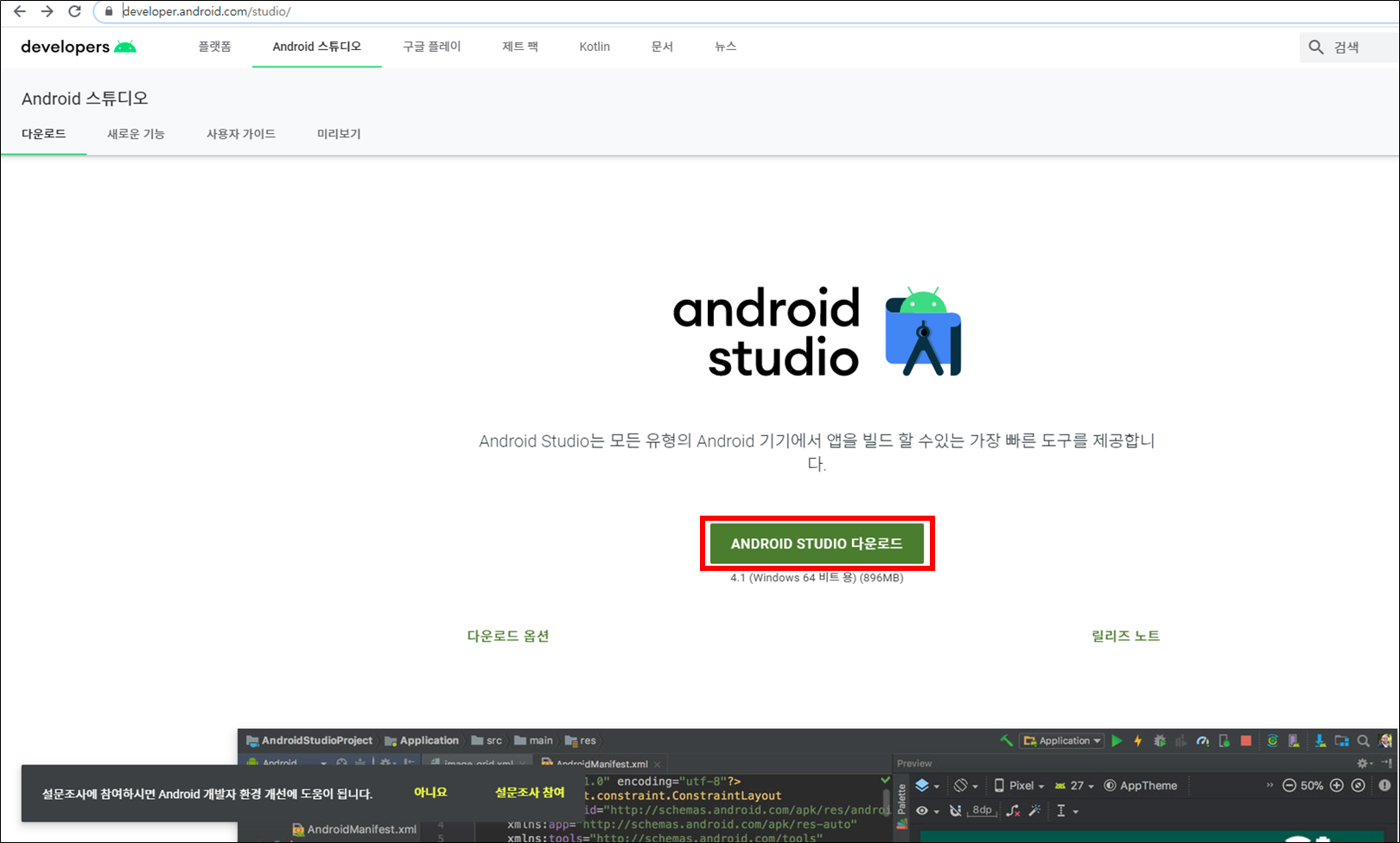Viewport: 1400px width, 843px height.
Task: Click 설문조사 참여 in survey banner
Action: (530, 792)
